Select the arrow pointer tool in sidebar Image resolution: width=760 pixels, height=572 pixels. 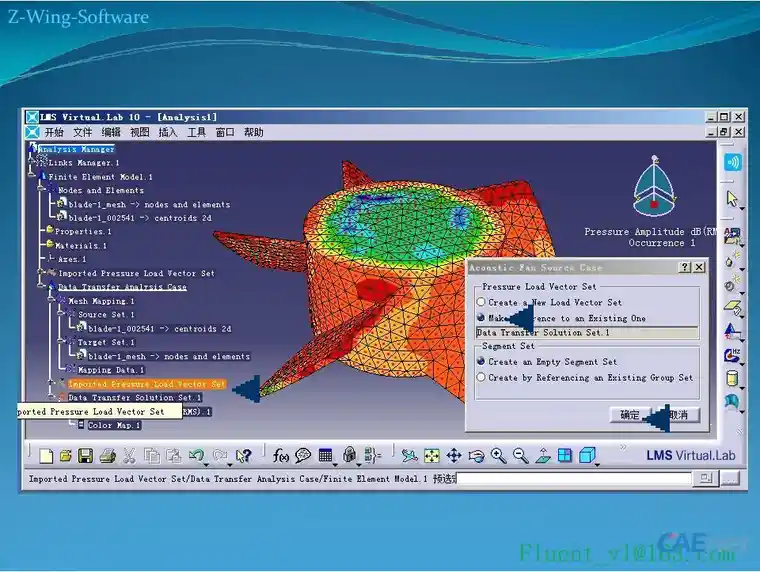(731, 199)
